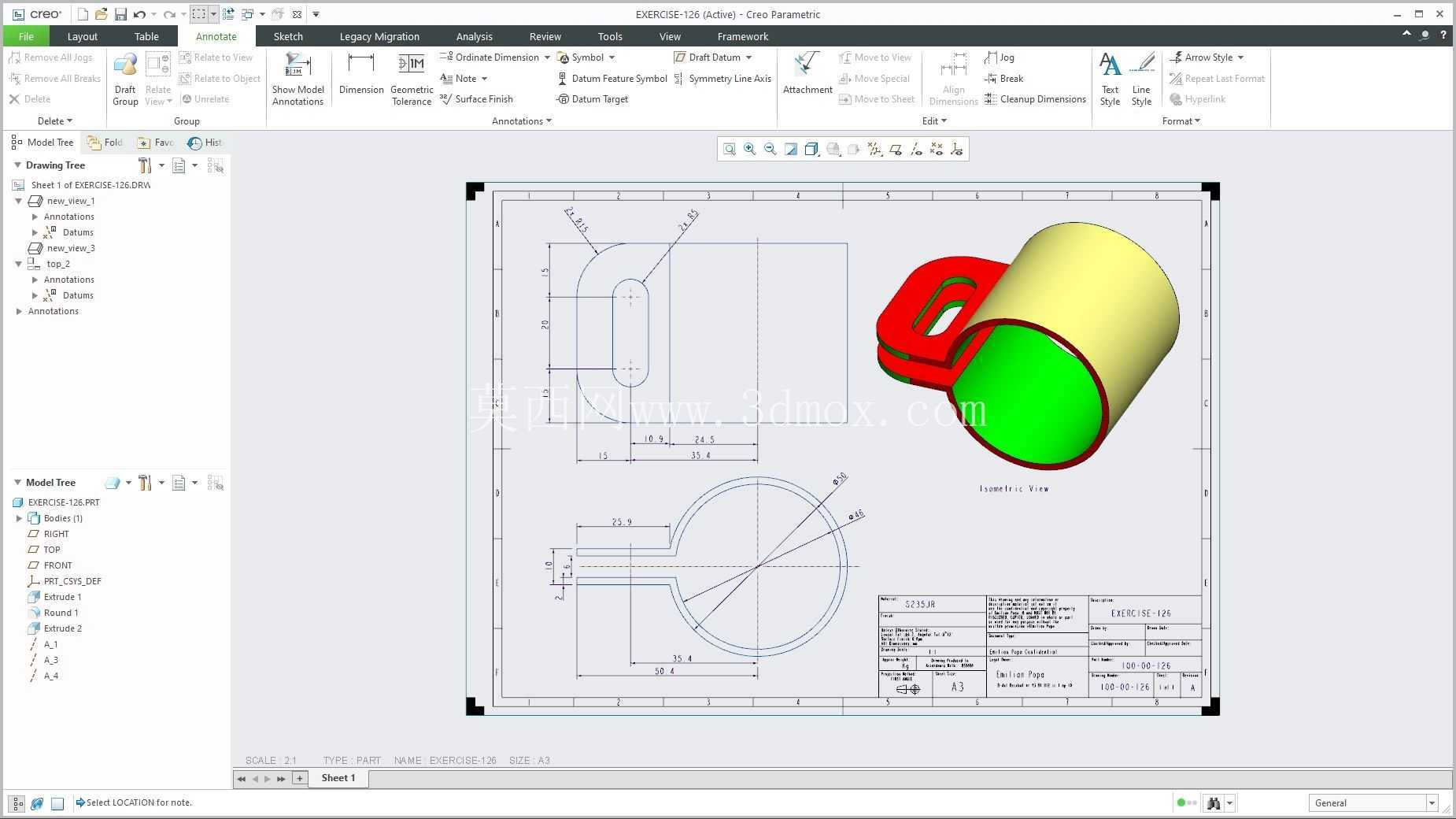
Task: Expand the Format group dropdown
Action: [x=1181, y=121]
